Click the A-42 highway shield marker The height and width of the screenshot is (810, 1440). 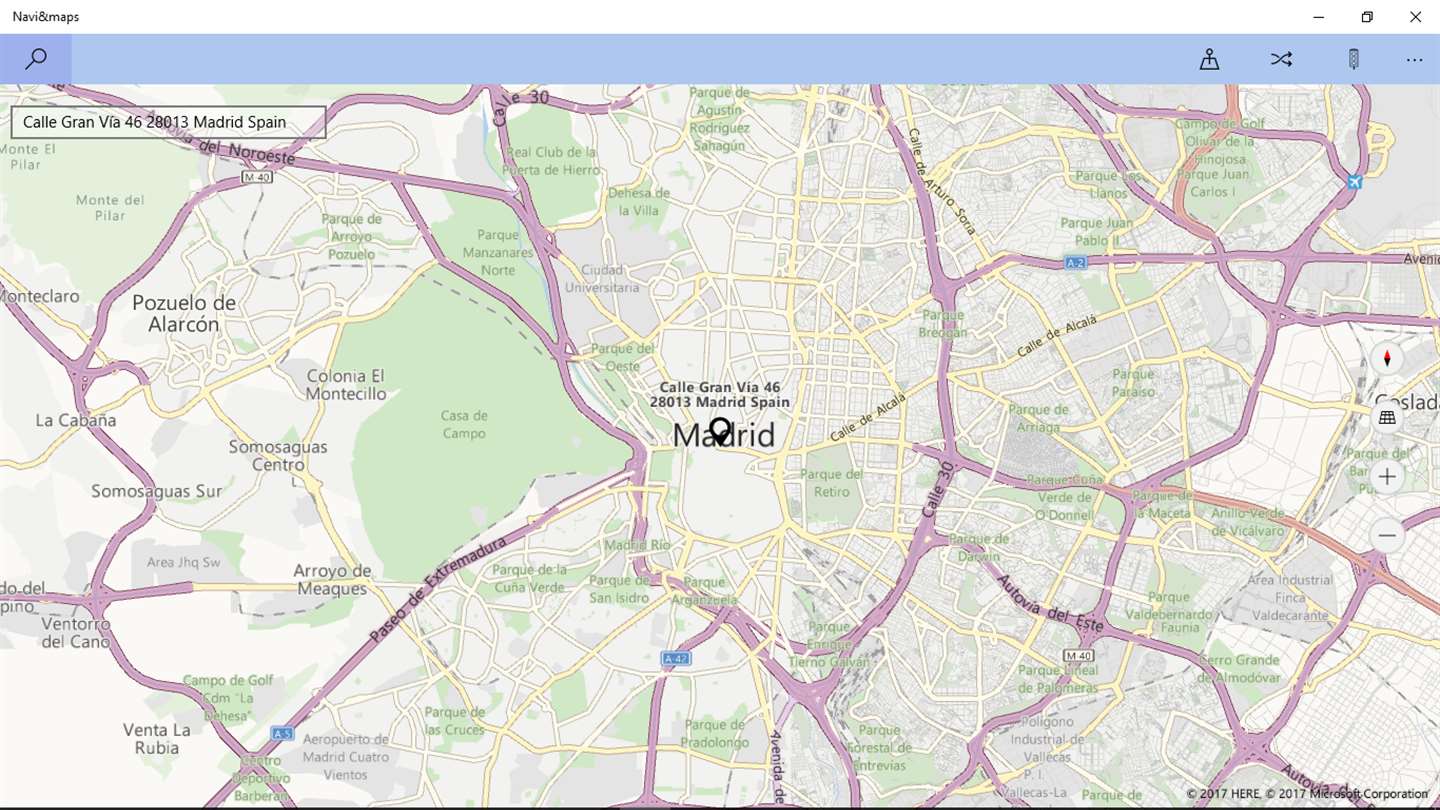coord(676,659)
